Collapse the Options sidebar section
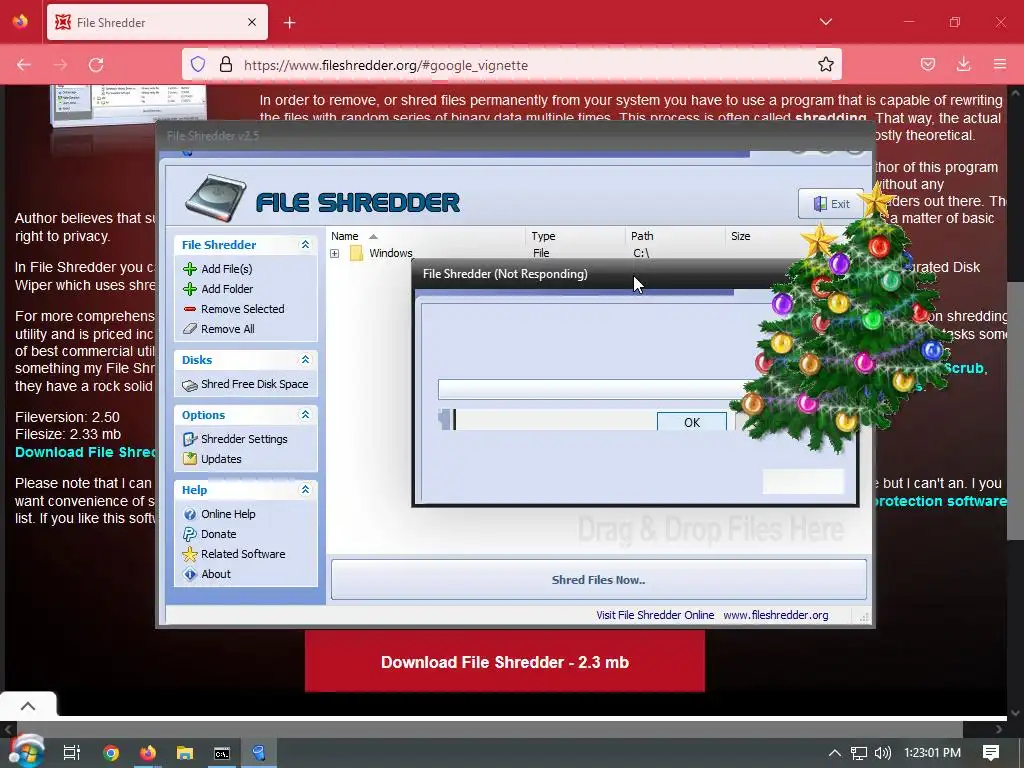This screenshot has width=1024, height=768. point(305,415)
